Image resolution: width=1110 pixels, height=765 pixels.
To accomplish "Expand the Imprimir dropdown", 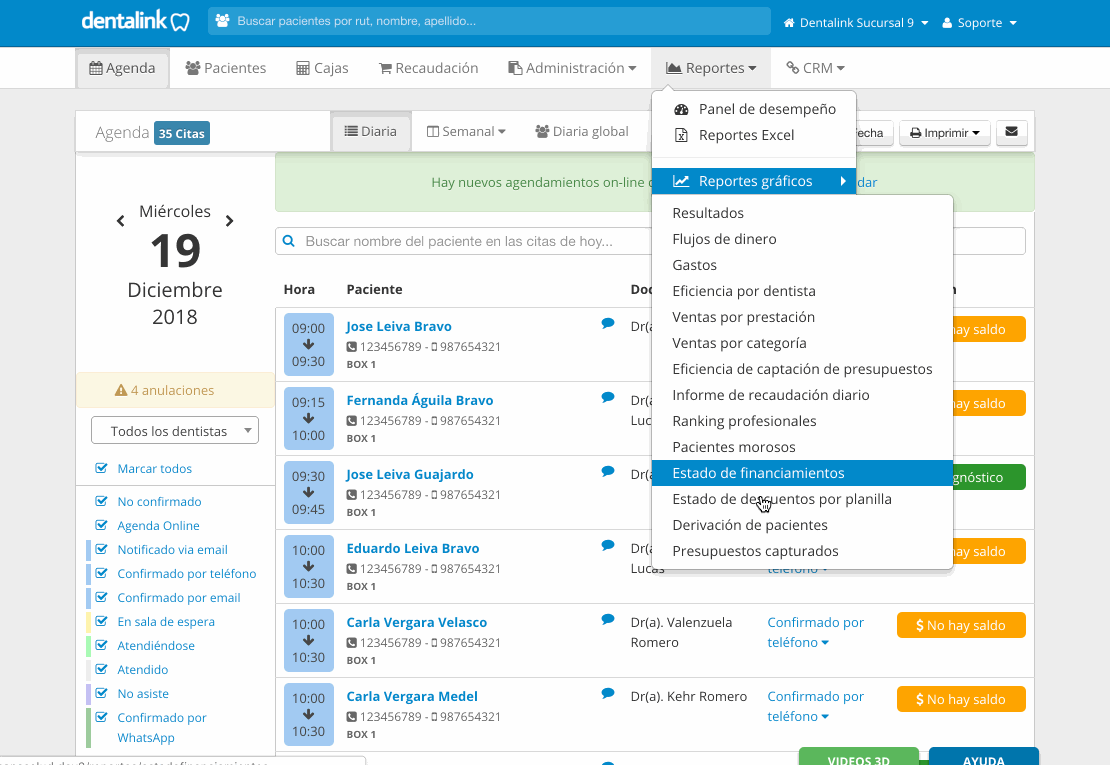I will [944, 132].
